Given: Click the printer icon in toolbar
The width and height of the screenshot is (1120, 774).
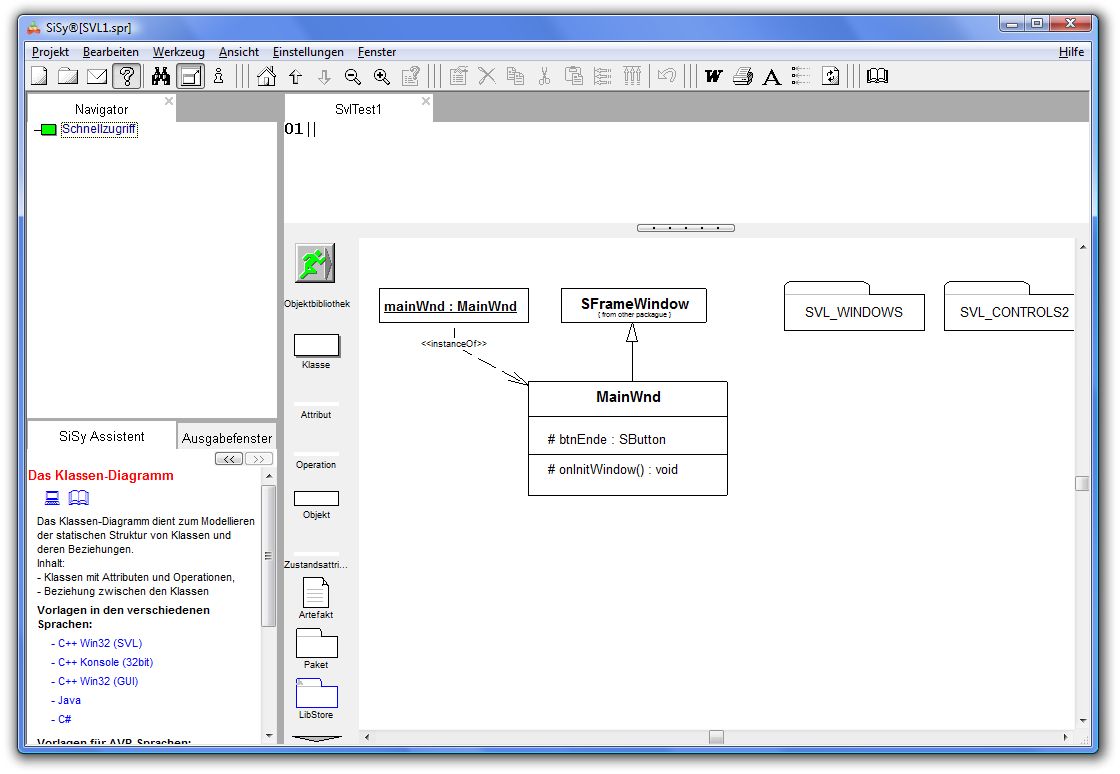Looking at the screenshot, I should [x=742, y=76].
